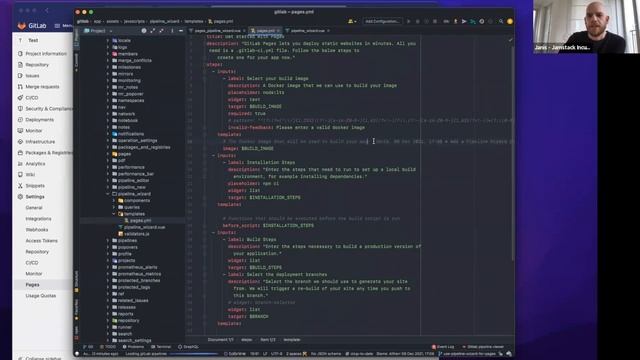Open the account dropdown icon in IDE toolbar

351,21
